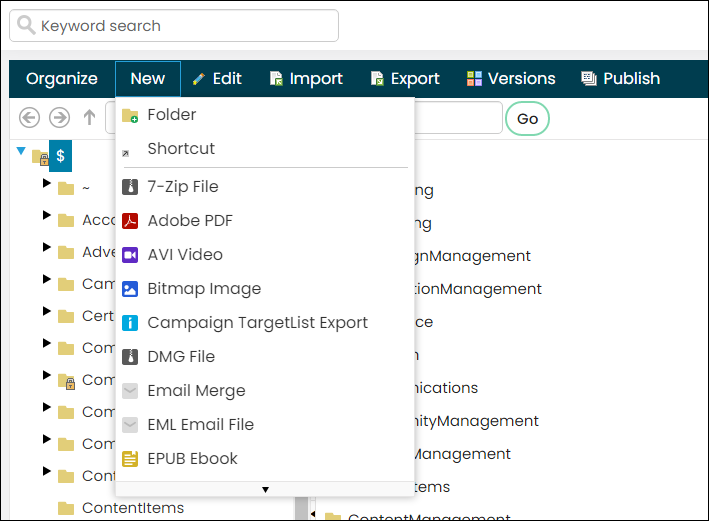709x521 pixels.
Task: Choose Bitmap Image from New menu
Action: tap(265, 289)
